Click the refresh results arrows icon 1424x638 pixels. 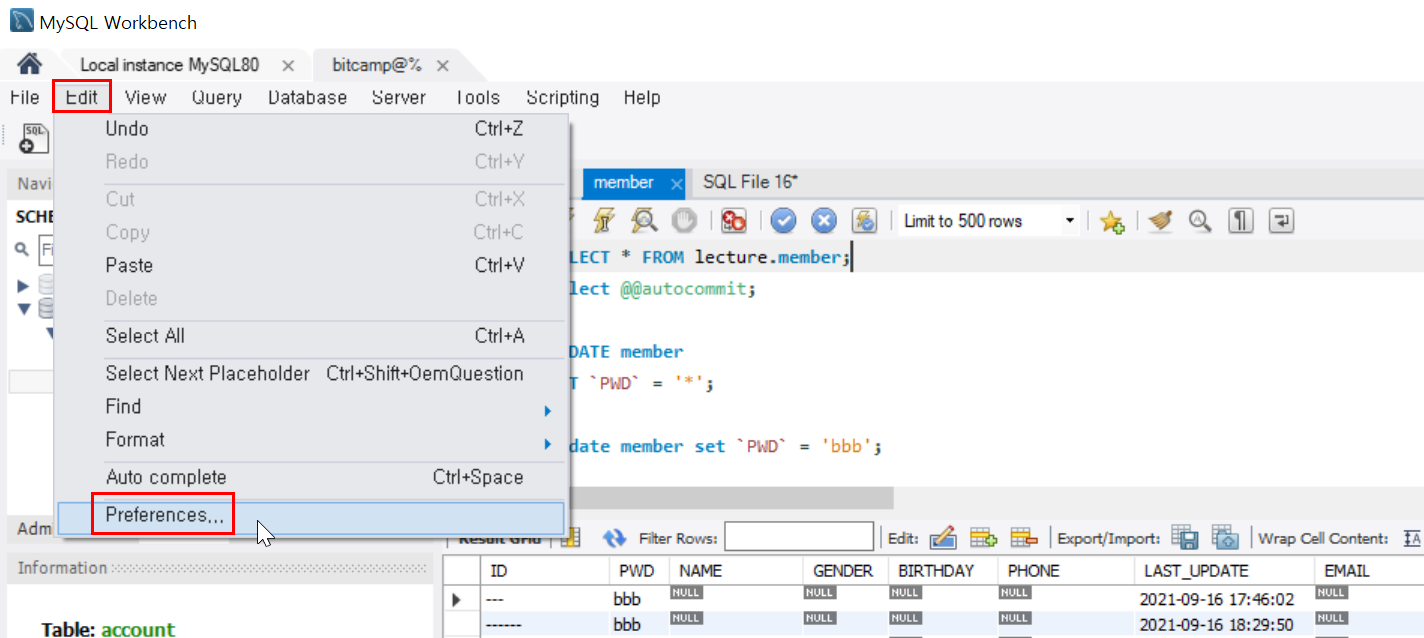point(614,539)
